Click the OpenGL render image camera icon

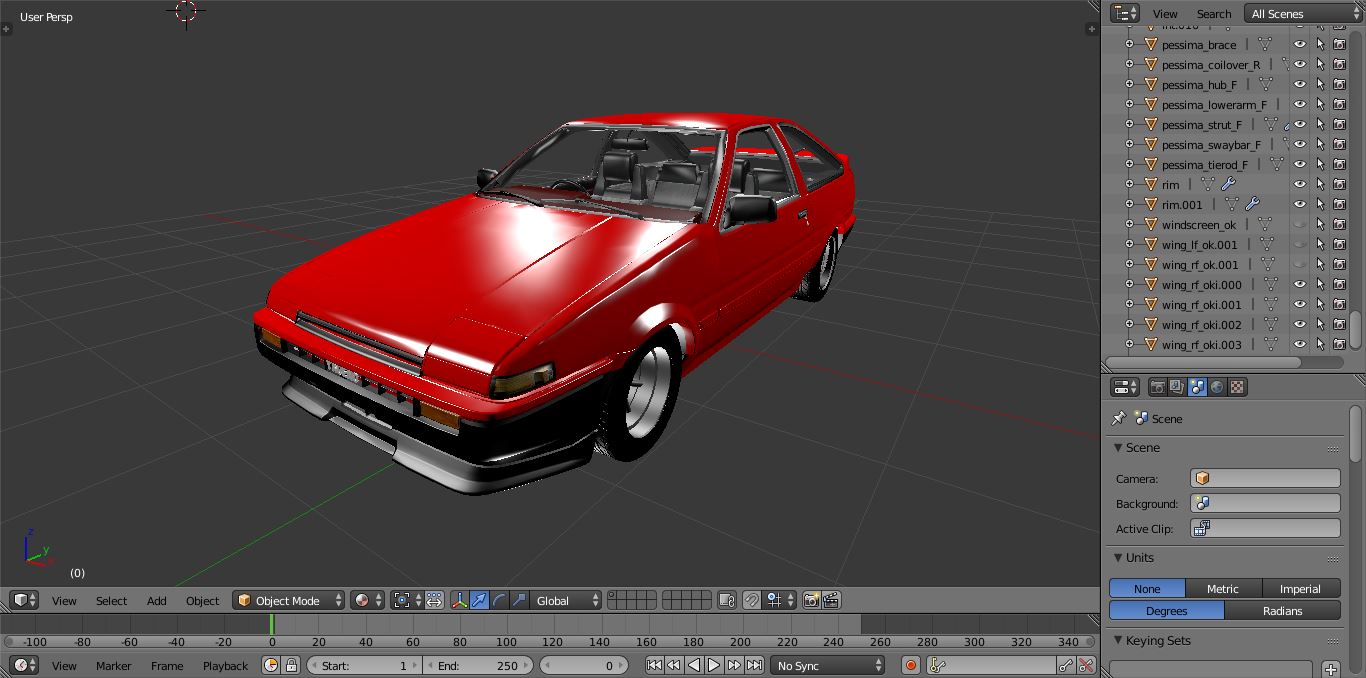click(811, 600)
